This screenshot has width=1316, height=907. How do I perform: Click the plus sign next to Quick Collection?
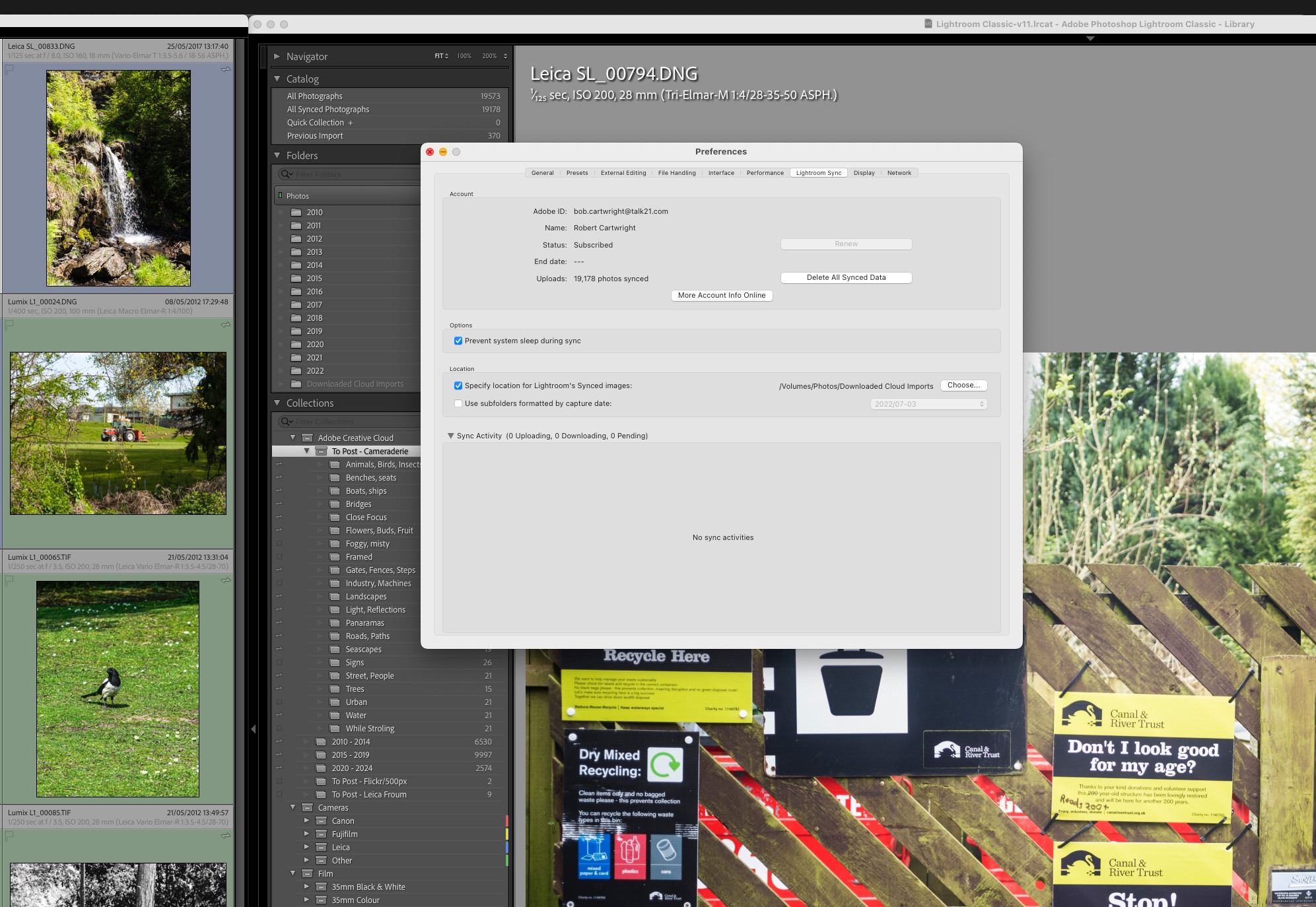pos(351,123)
